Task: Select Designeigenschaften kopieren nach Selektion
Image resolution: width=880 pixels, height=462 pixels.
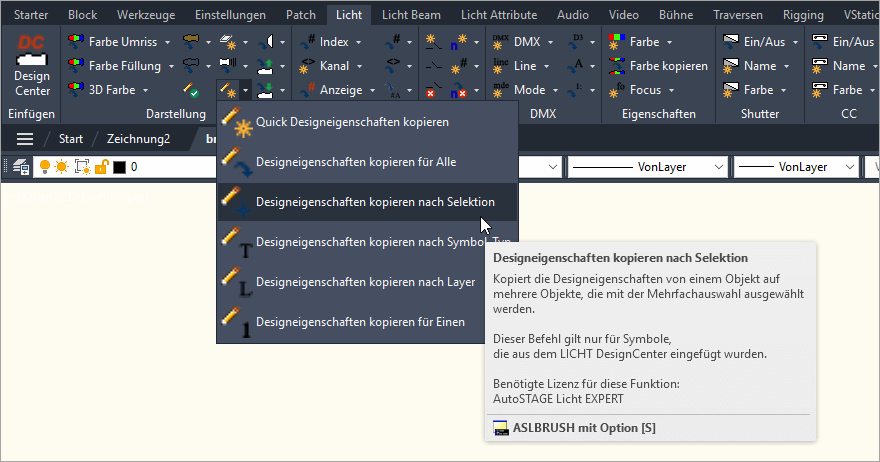Action: pyautogui.click(x=367, y=202)
